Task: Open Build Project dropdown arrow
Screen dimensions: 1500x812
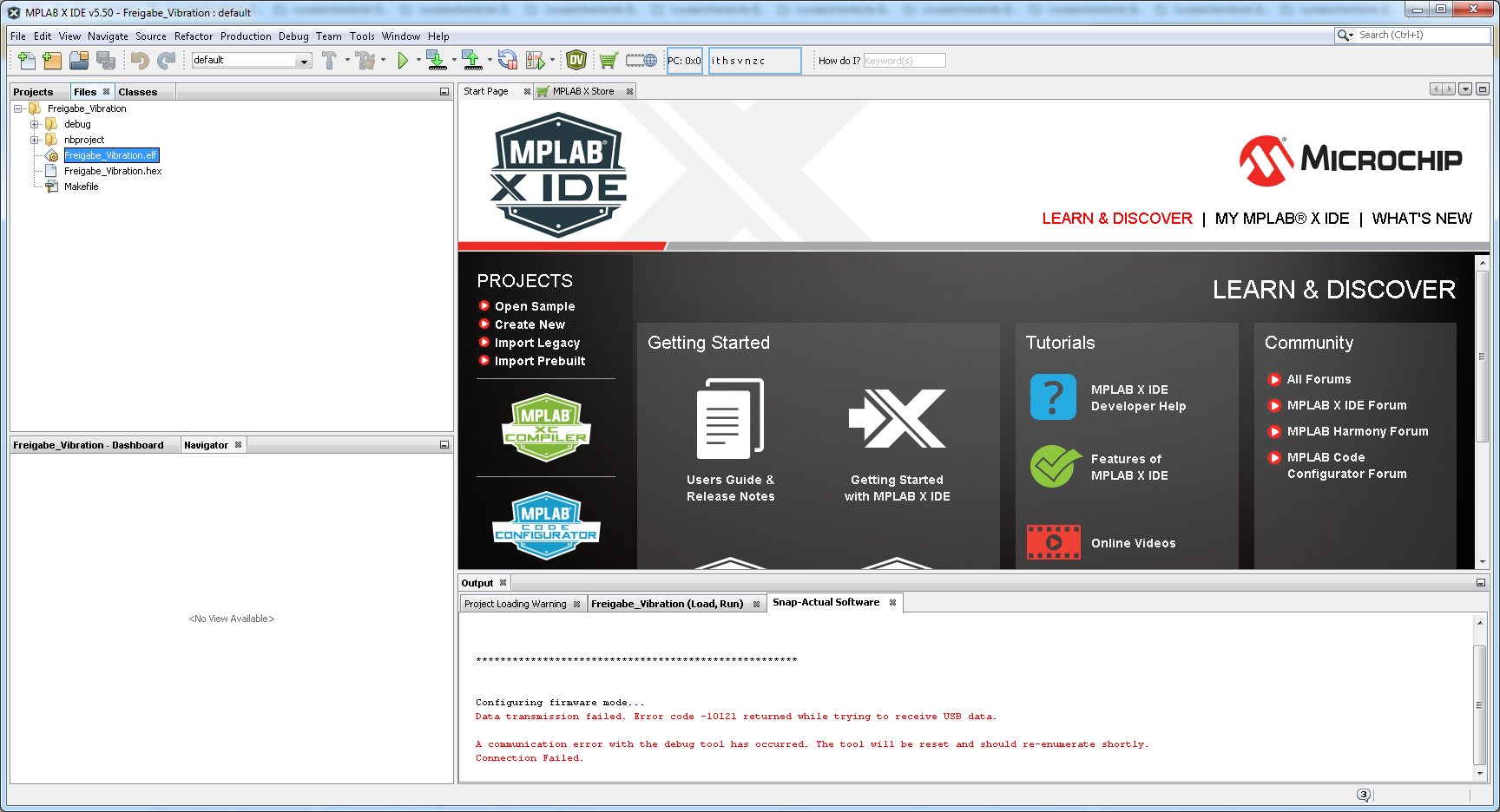Action: (347, 60)
